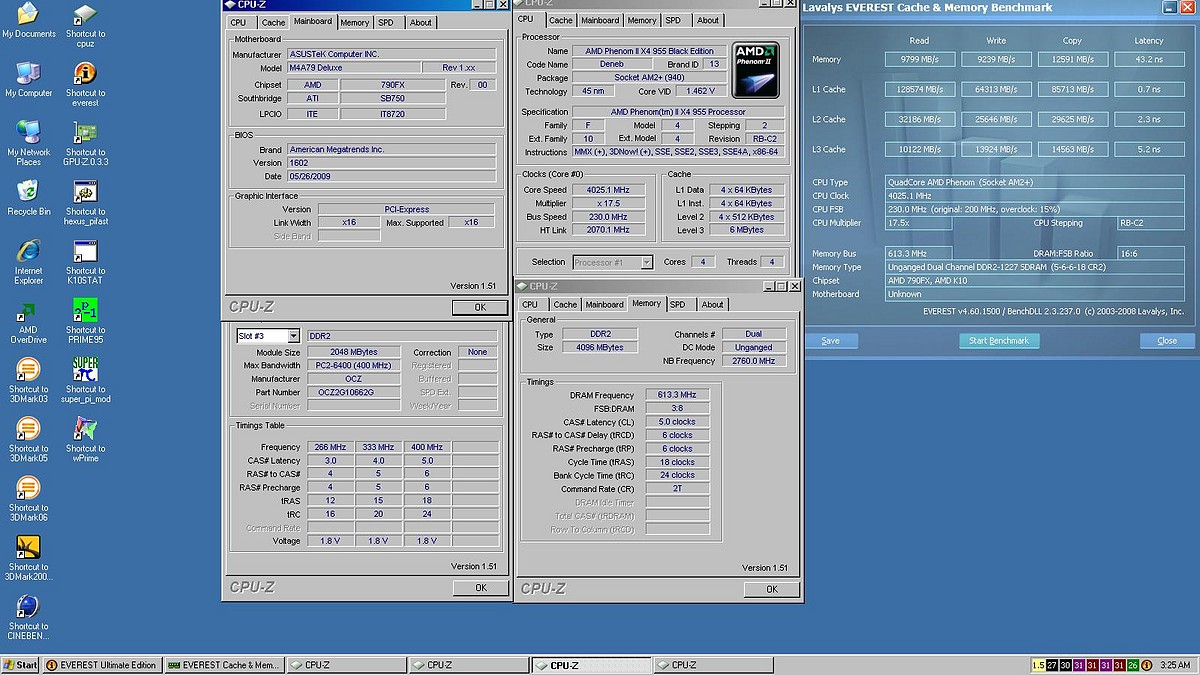Launch super_pi_mod desktop shortcut
This screenshot has width=1200, height=675.
point(86,370)
